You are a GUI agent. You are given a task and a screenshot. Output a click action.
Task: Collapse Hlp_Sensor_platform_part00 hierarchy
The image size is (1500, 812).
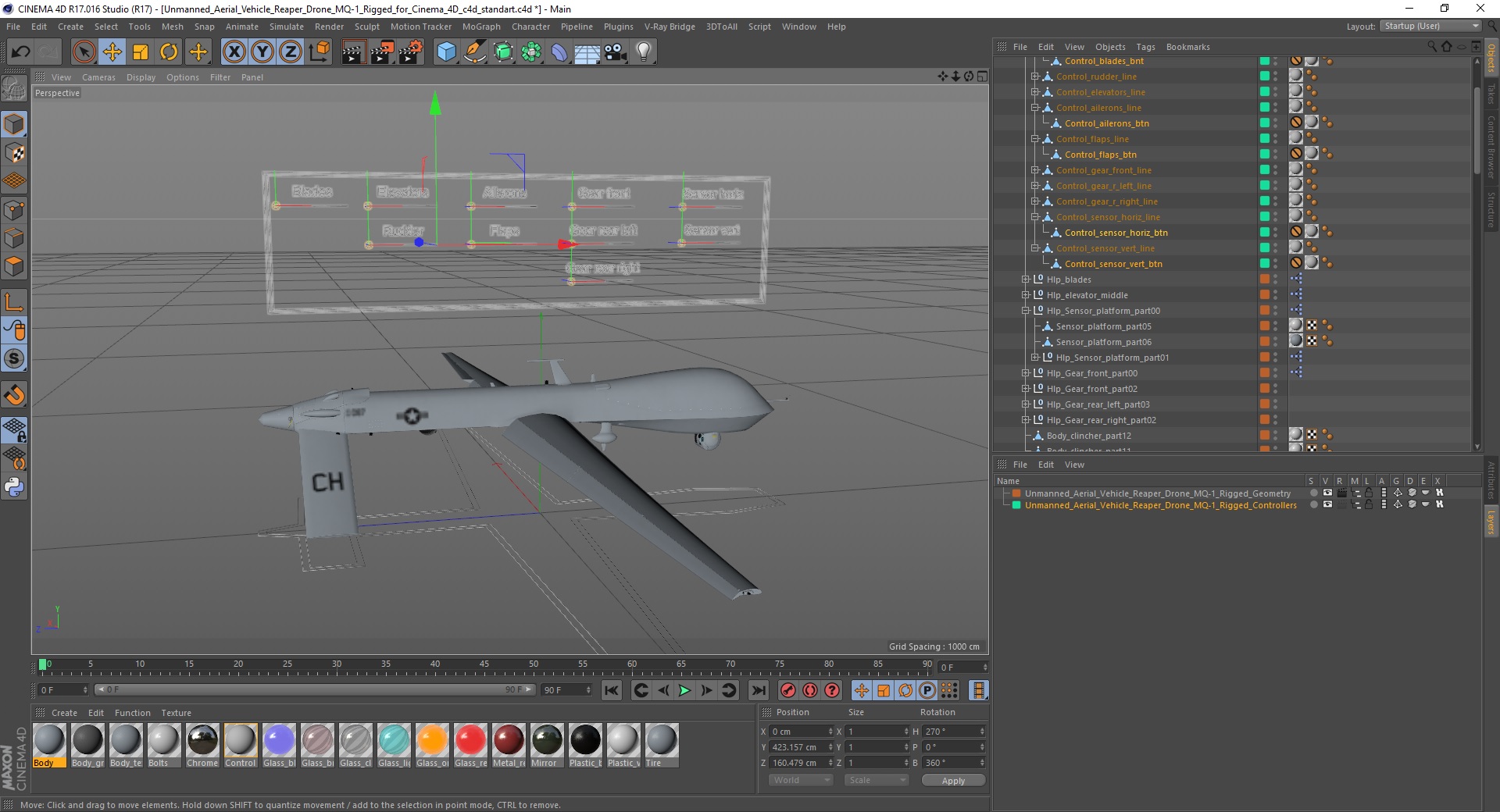(1025, 311)
